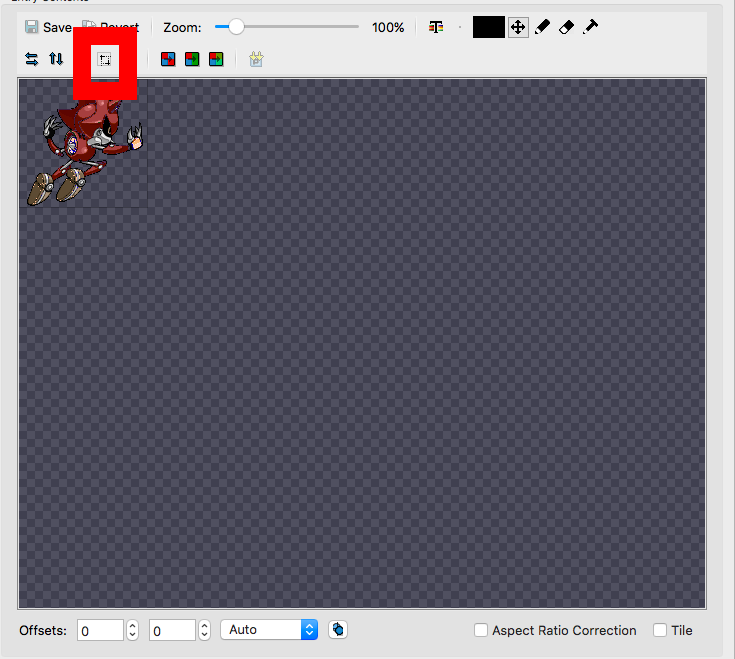Enable Aspect Ratio Correction checkbox
The height and width of the screenshot is (659, 735).
point(480,630)
